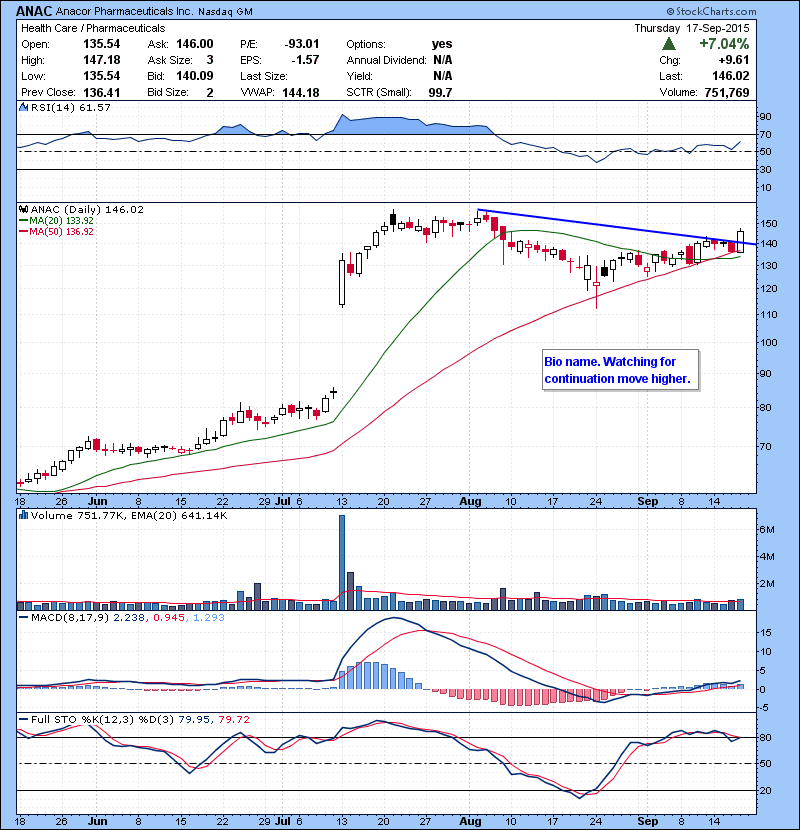This screenshot has height=830, width=800.
Task: Click the MA(50) 136.92 legend text
Action: 61,231
